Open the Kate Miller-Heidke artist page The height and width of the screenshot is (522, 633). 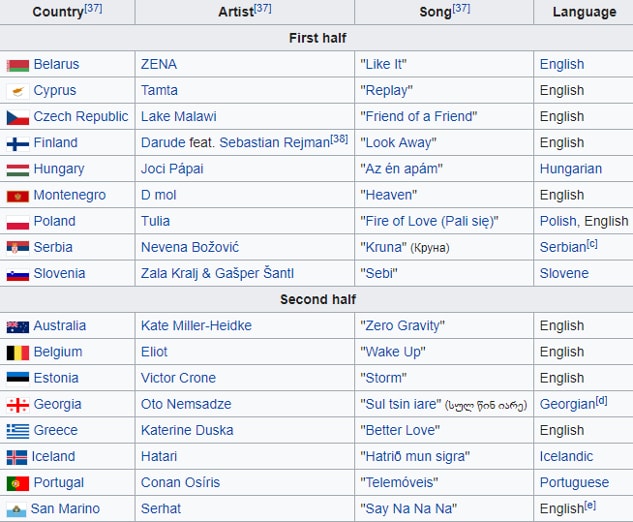pos(196,326)
